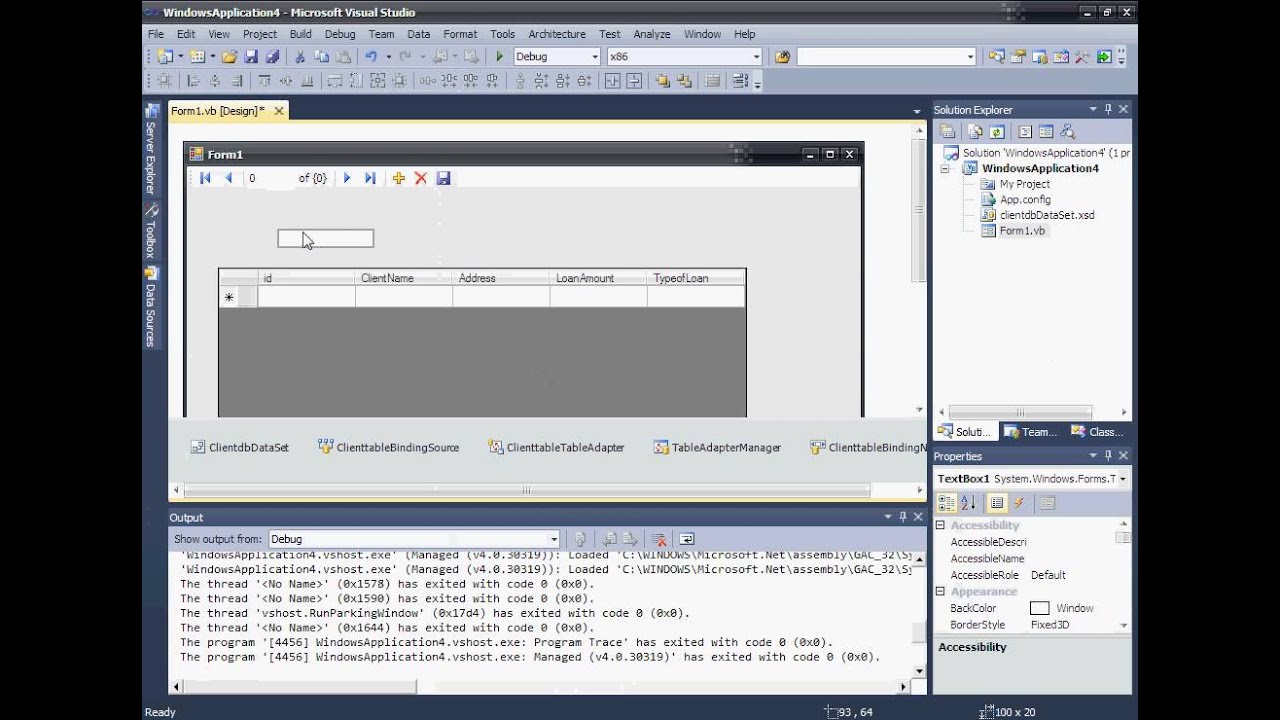
Task: Open the Build menu
Action: [x=301, y=34]
